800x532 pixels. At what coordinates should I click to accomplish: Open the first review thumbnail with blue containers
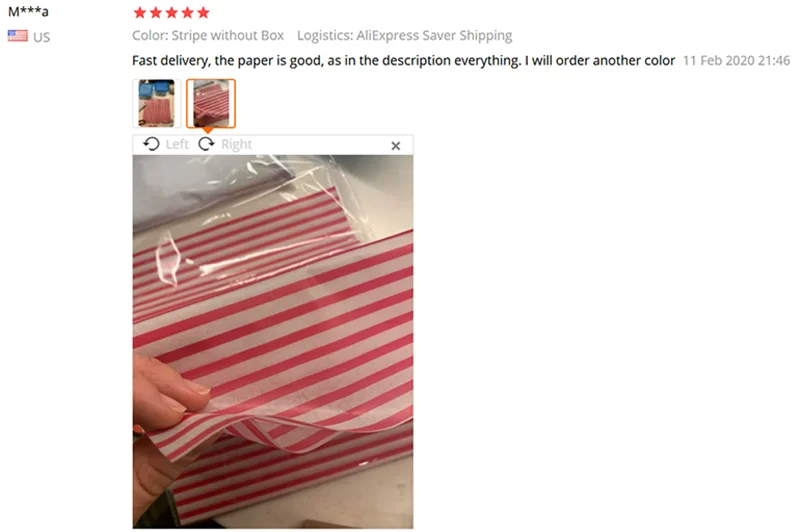pyautogui.click(x=157, y=103)
